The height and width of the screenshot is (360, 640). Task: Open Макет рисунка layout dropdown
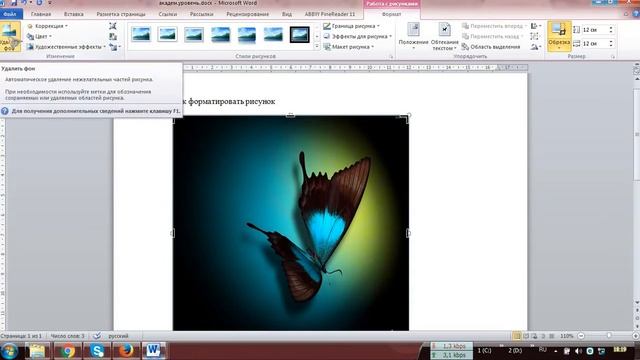349,47
